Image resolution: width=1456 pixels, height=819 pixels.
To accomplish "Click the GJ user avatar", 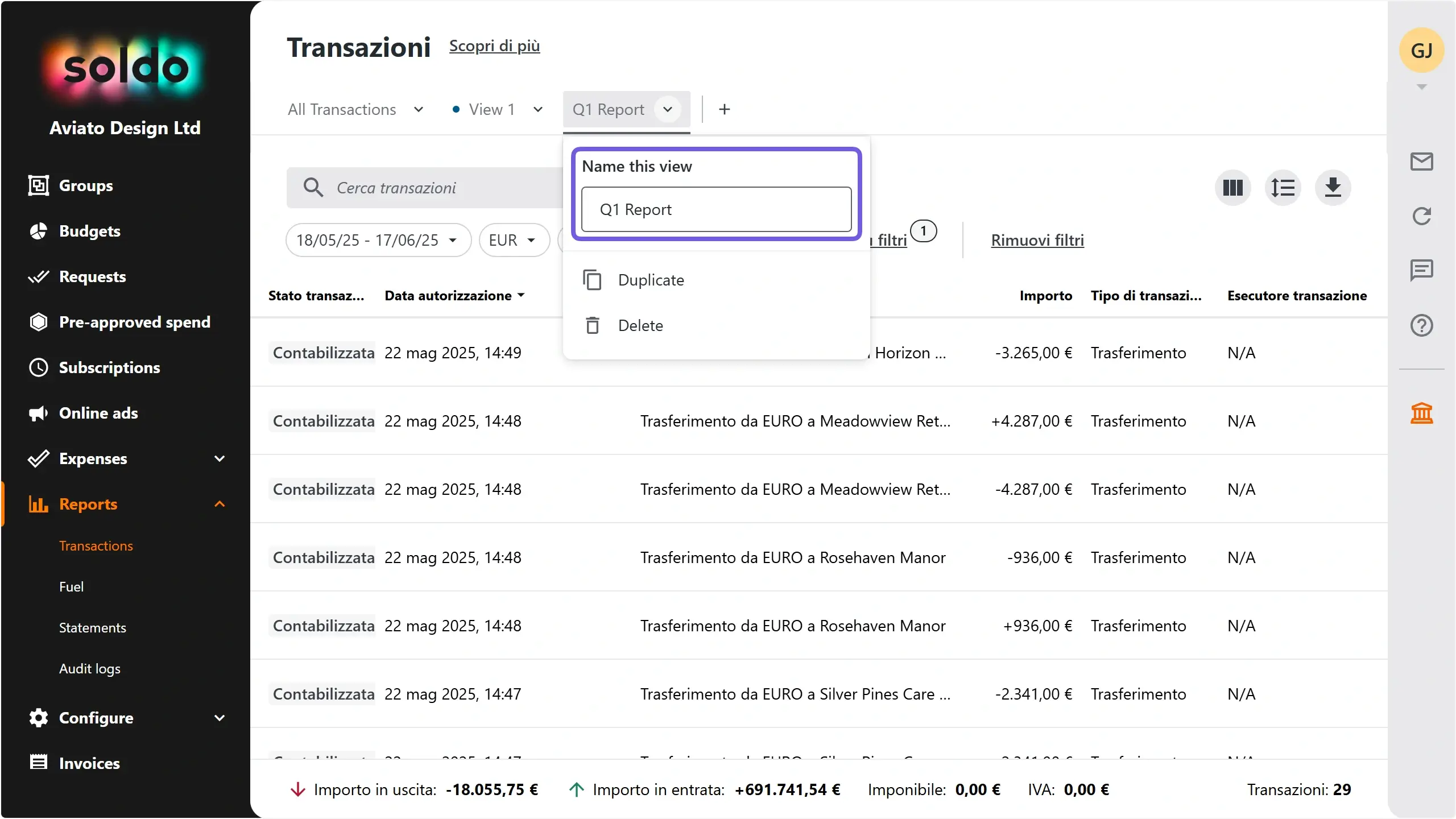I will point(1421,50).
